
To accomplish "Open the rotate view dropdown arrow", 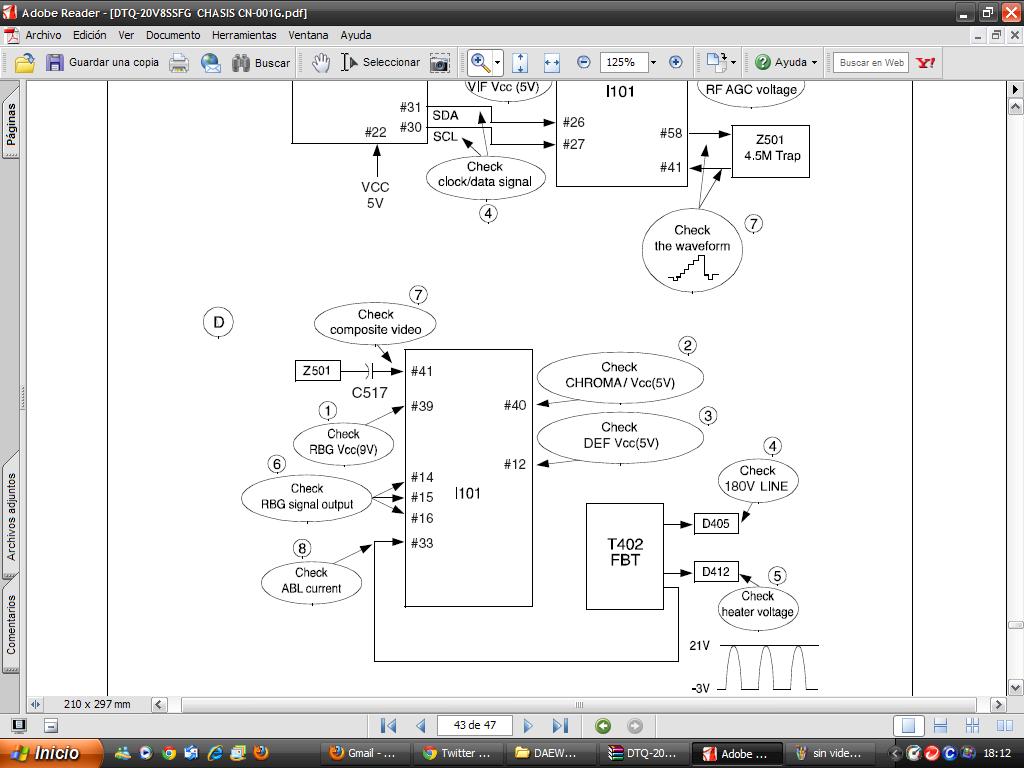I will 733,63.
